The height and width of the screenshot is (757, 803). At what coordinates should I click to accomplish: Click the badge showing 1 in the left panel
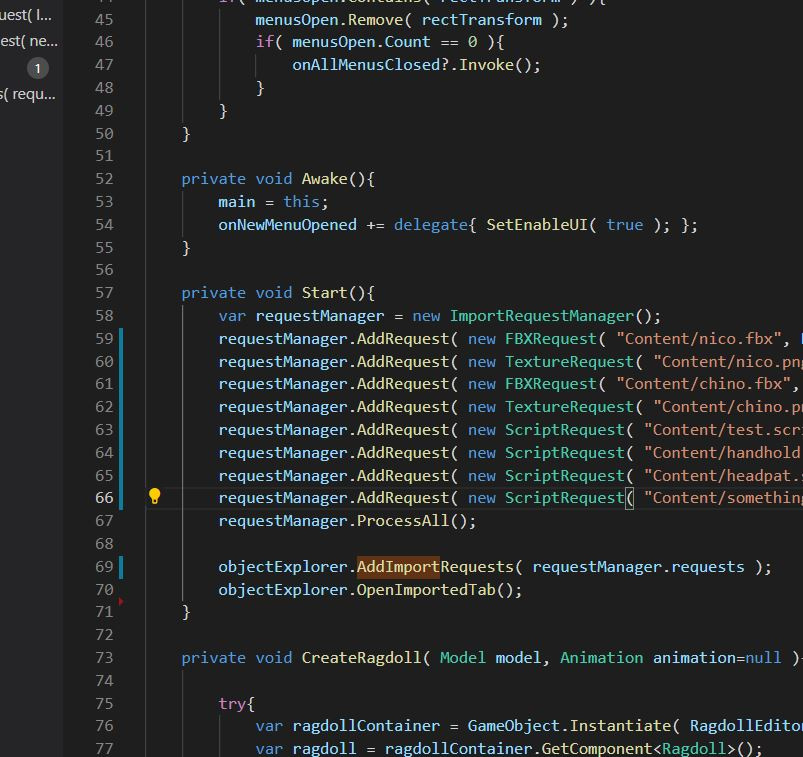(x=37, y=68)
